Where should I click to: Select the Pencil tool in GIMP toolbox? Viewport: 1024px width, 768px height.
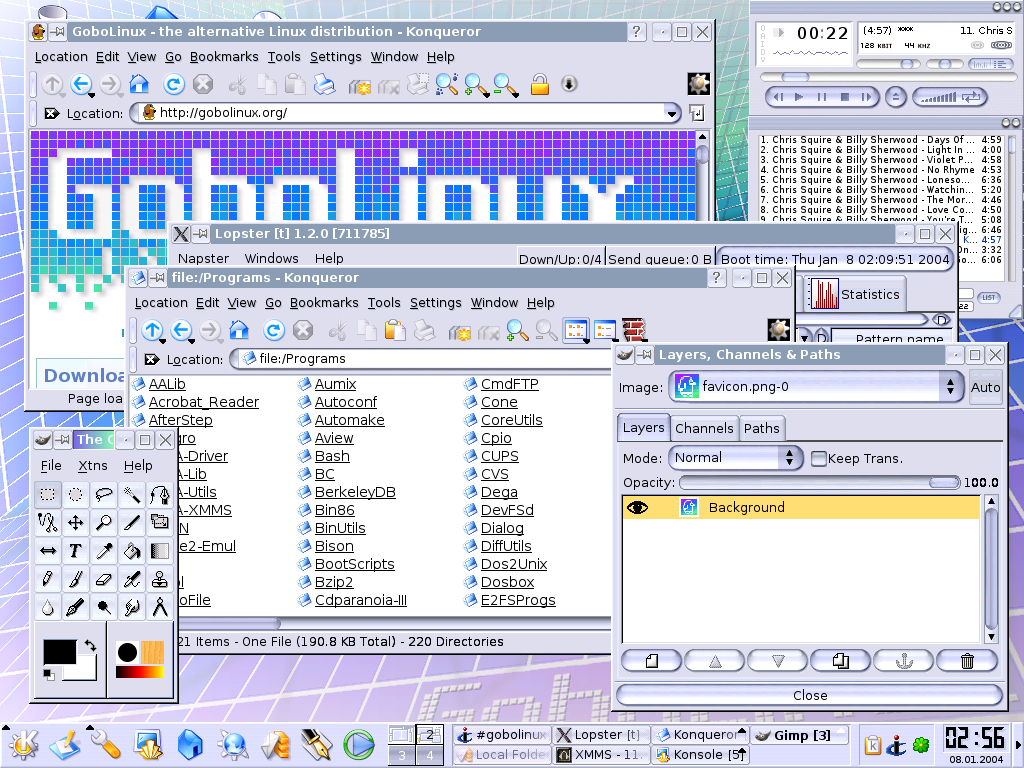(48, 579)
